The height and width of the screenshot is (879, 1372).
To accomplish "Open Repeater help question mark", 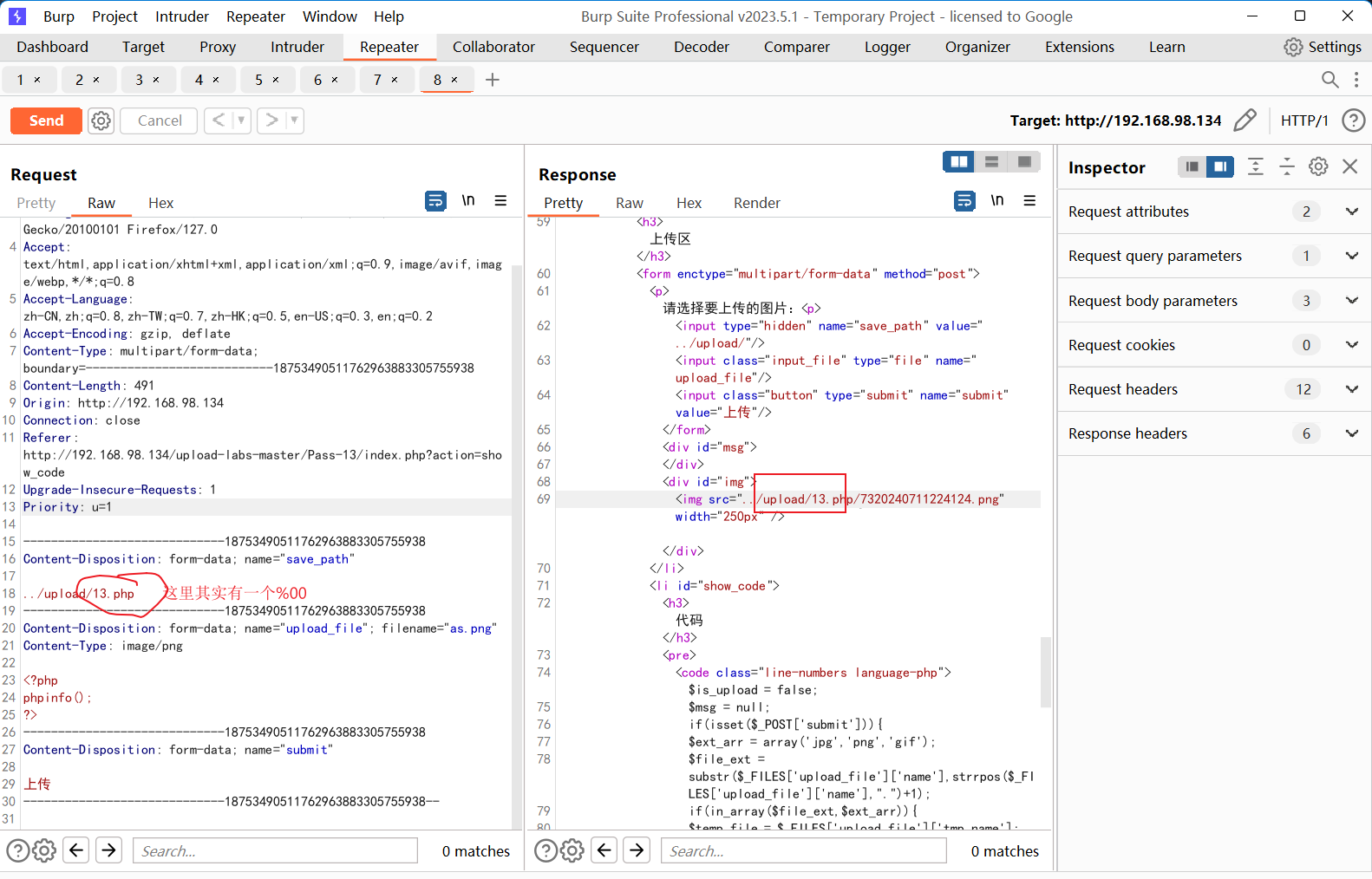I will pyautogui.click(x=1353, y=120).
